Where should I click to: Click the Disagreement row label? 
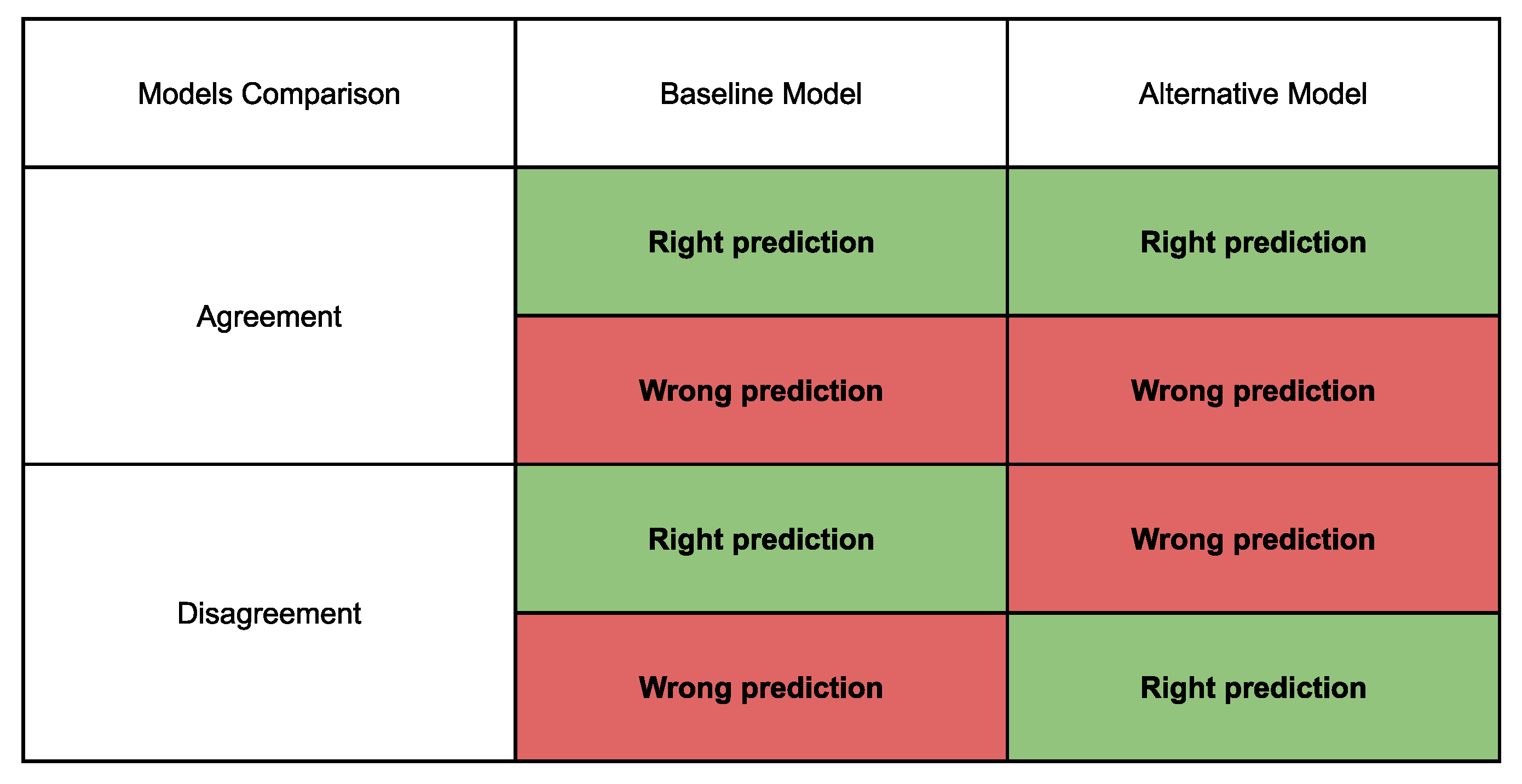click(269, 613)
